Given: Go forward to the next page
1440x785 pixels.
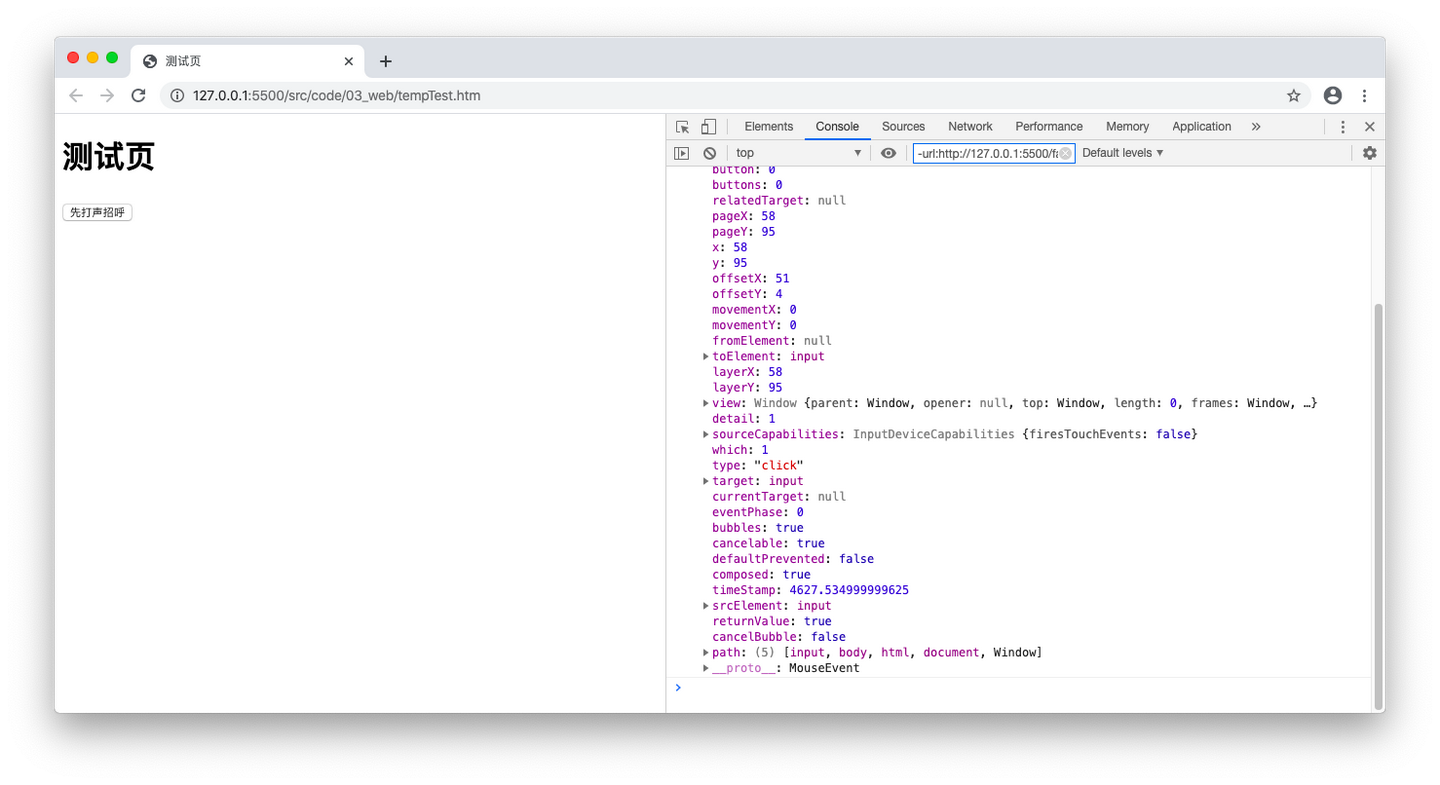Looking at the screenshot, I should pos(107,96).
